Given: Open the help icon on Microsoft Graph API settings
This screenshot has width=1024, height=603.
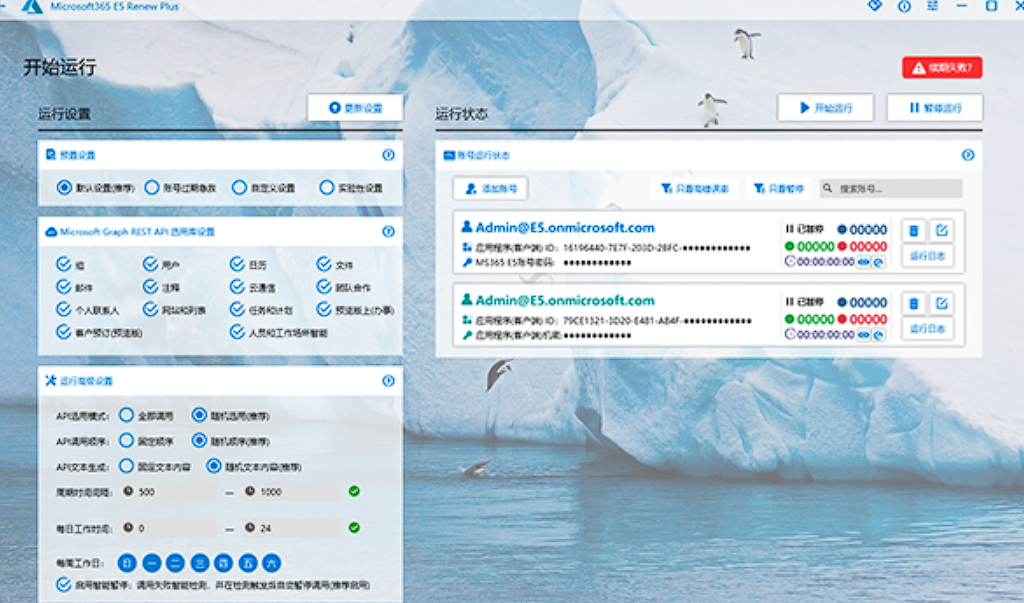Looking at the screenshot, I should 389,231.
